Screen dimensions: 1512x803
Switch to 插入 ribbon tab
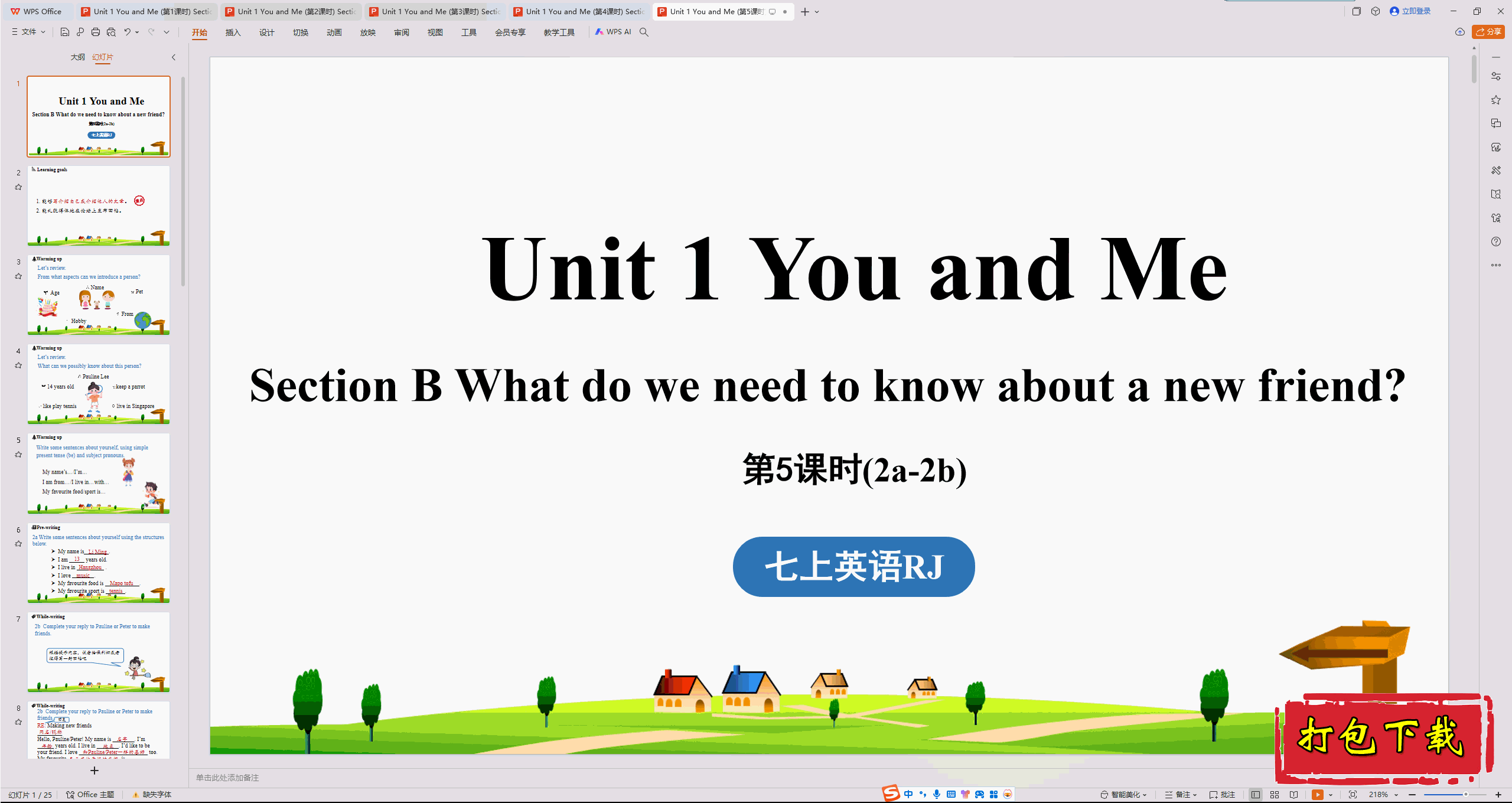[233, 32]
